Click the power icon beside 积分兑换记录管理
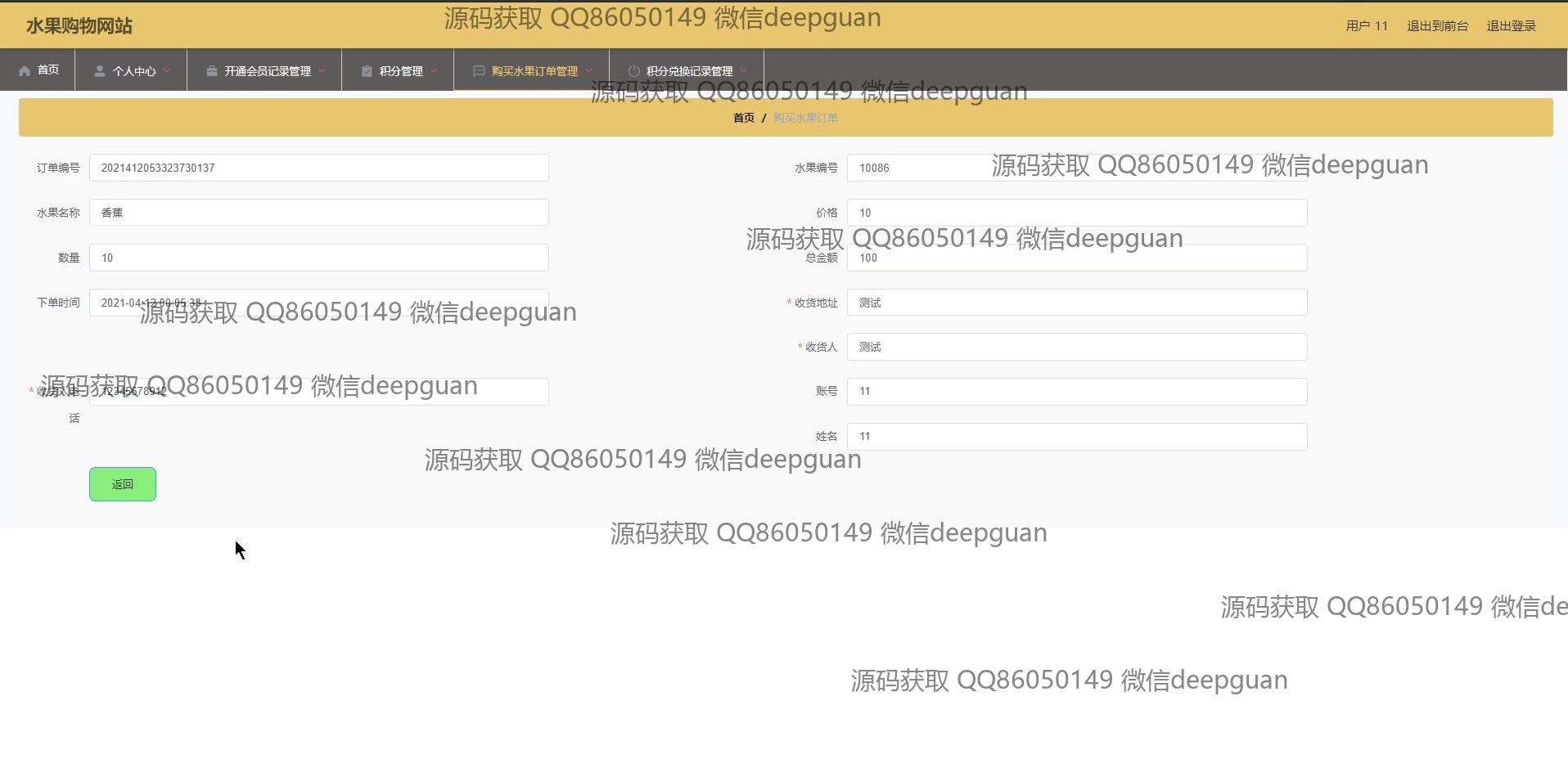The image size is (1568, 759). click(x=633, y=71)
